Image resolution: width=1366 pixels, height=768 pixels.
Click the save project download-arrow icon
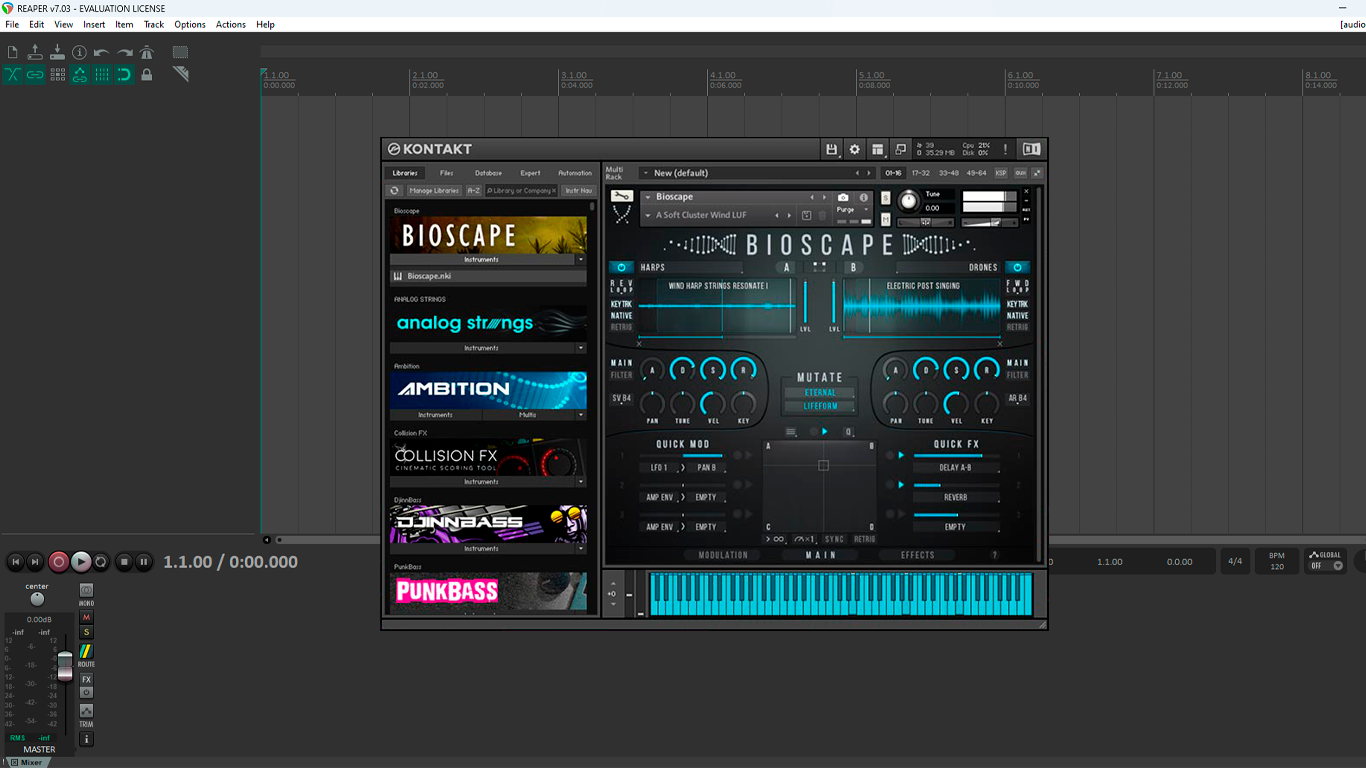pos(57,52)
